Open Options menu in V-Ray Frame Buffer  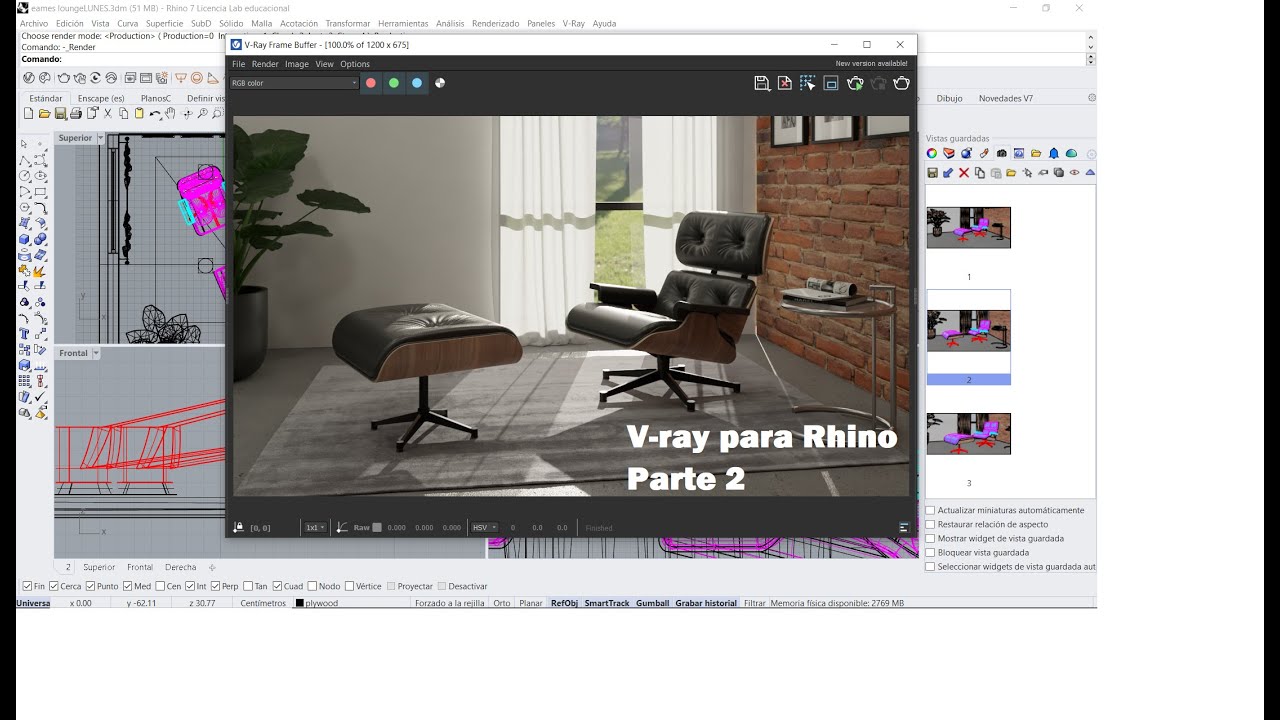tap(355, 64)
